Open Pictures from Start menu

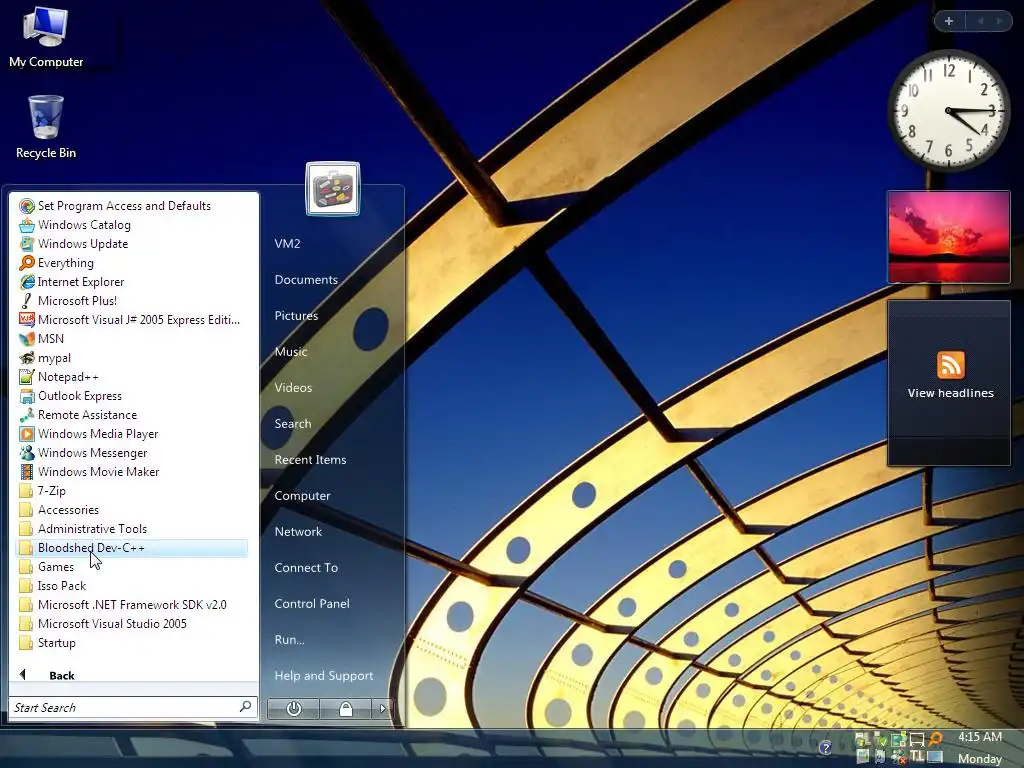pos(296,315)
